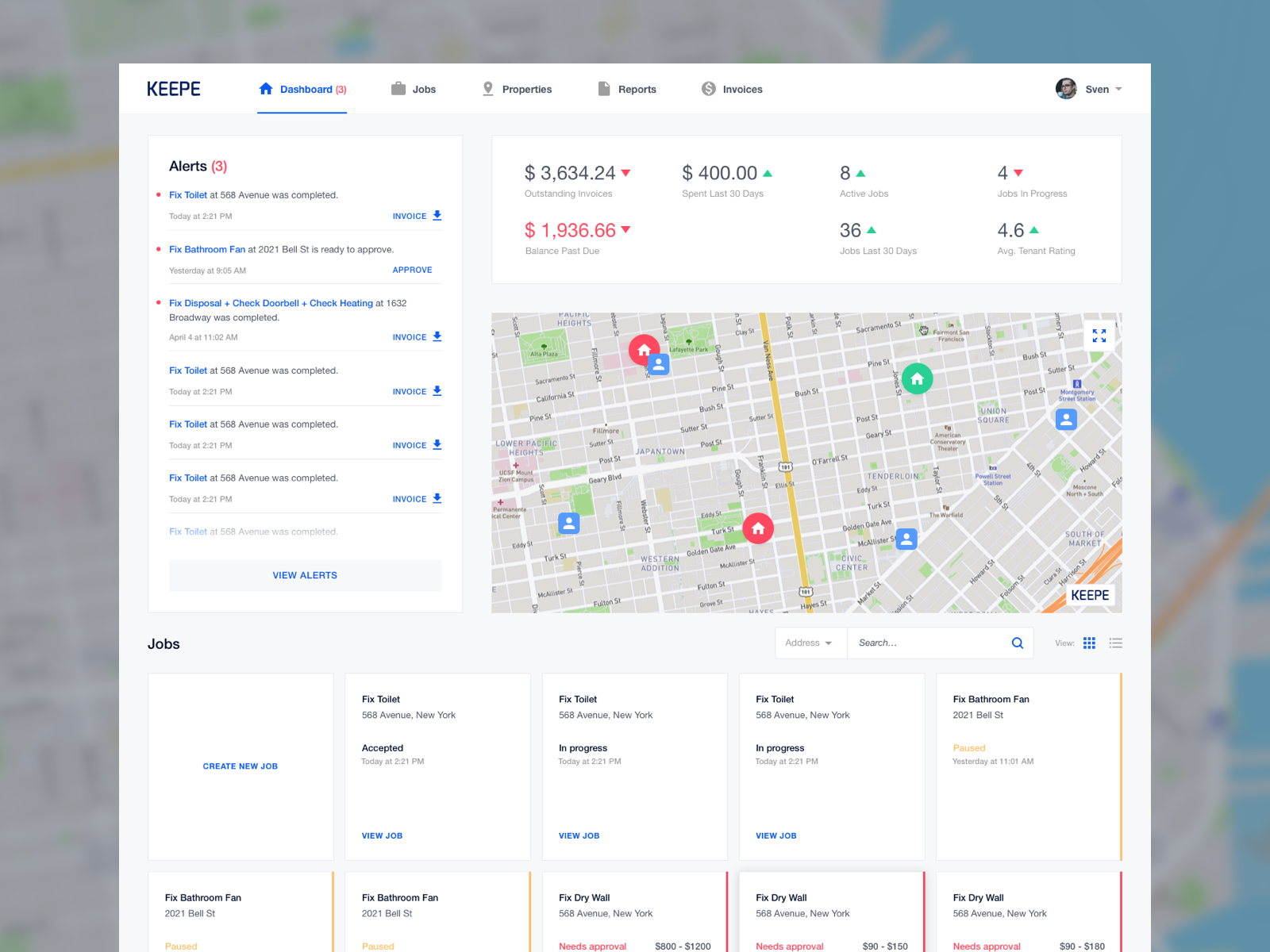
Task: Open the Fix Bathroom Fan alert link
Action: point(207,249)
